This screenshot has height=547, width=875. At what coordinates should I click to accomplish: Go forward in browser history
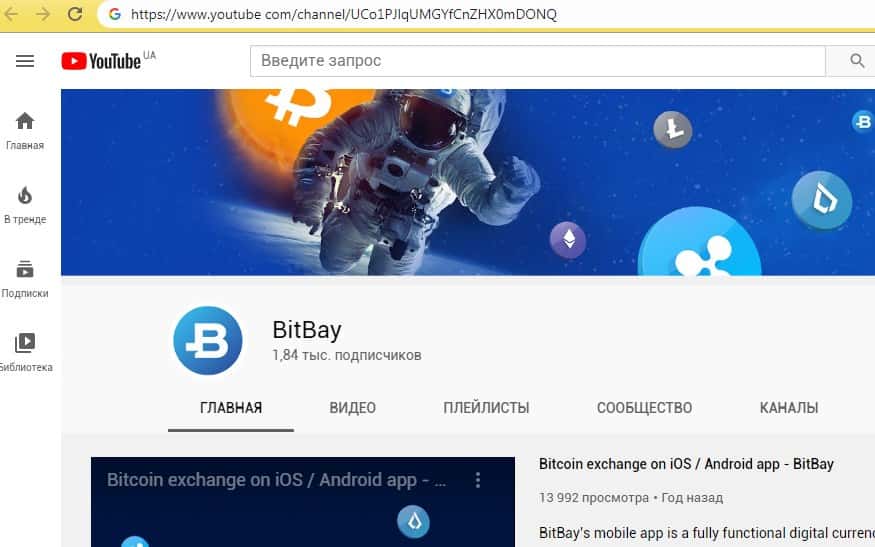[42, 14]
